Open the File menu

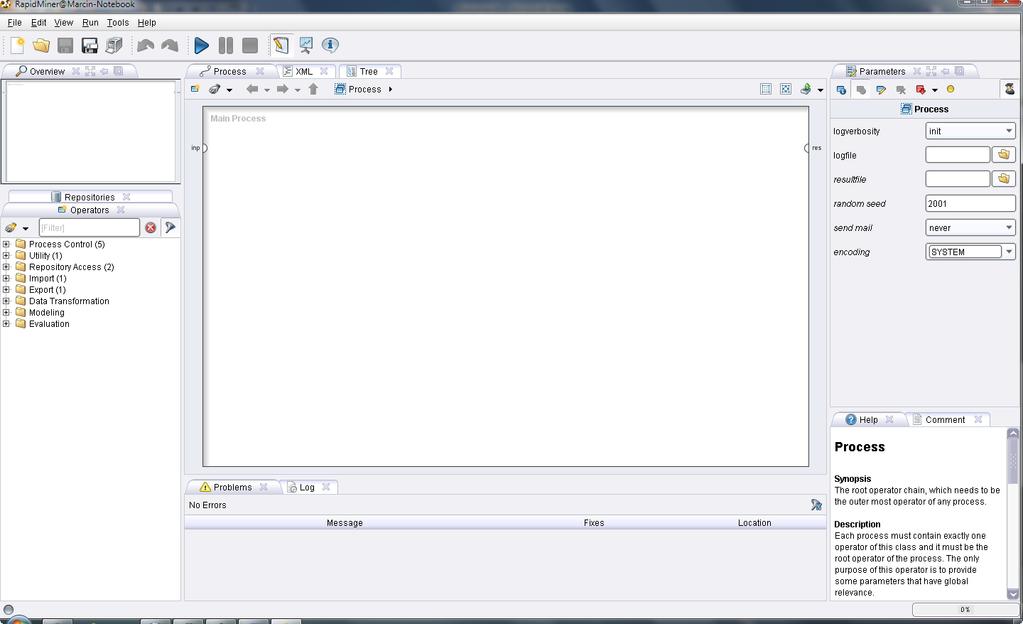pyautogui.click(x=14, y=22)
